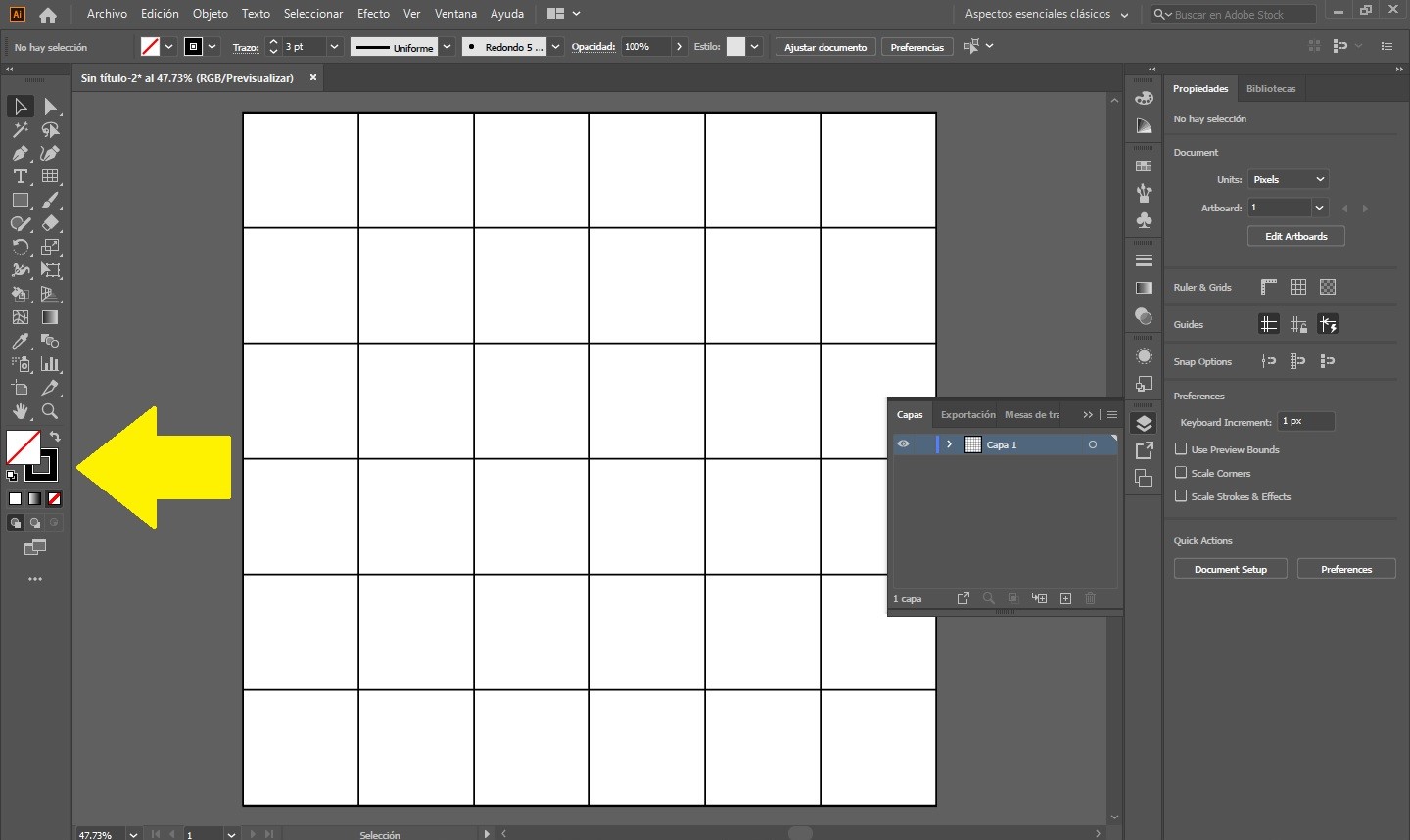The image size is (1410, 840).
Task: Open the Archivo menu
Action: 107,14
